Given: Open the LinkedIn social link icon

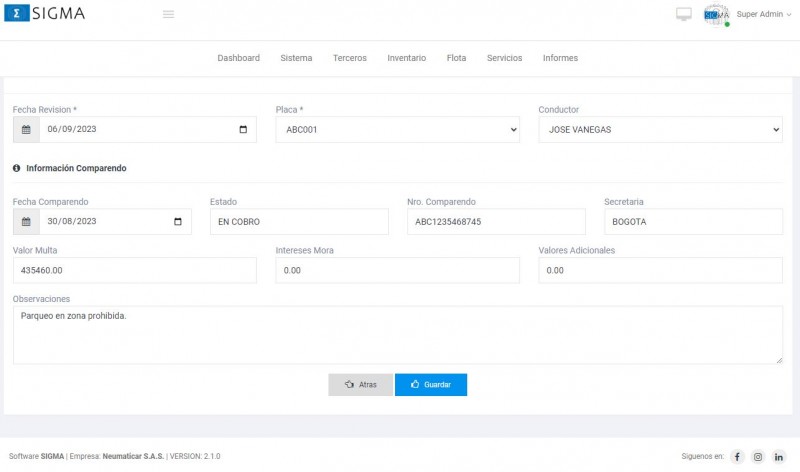Looking at the screenshot, I should (779, 457).
